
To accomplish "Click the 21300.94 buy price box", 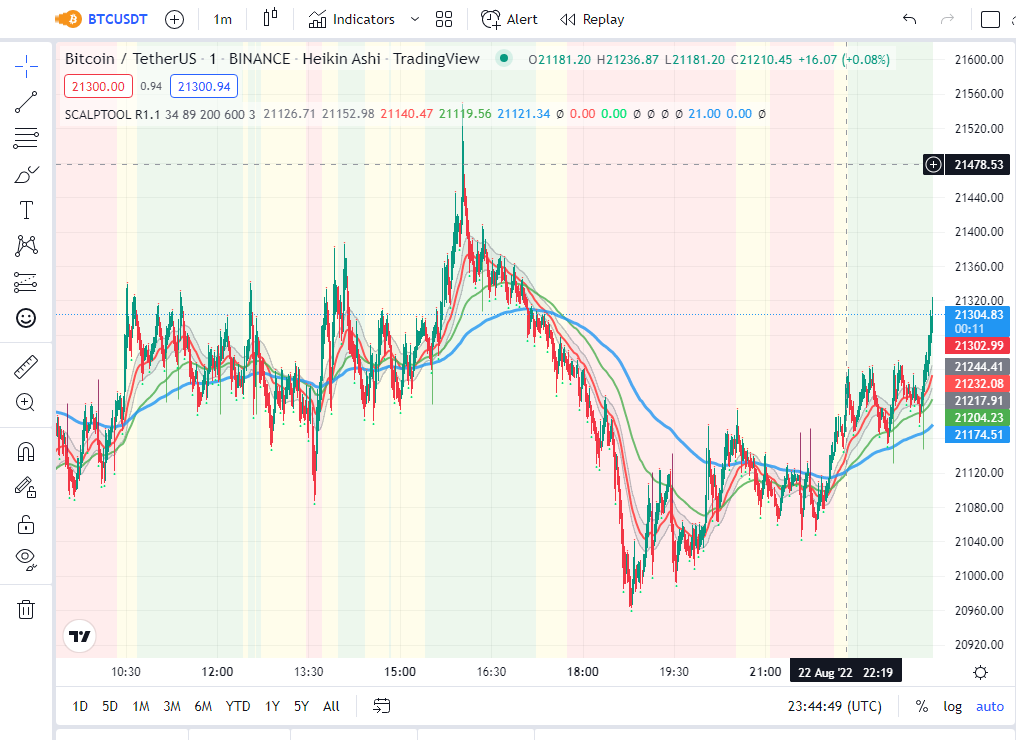I will (203, 86).
